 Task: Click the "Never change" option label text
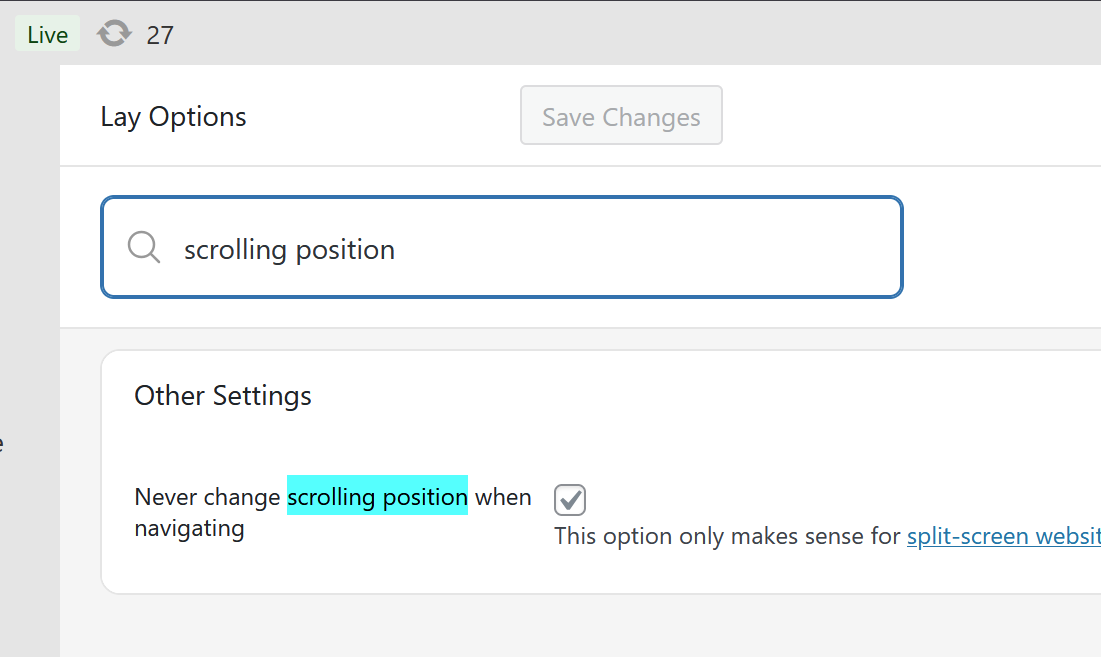click(207, 497)
